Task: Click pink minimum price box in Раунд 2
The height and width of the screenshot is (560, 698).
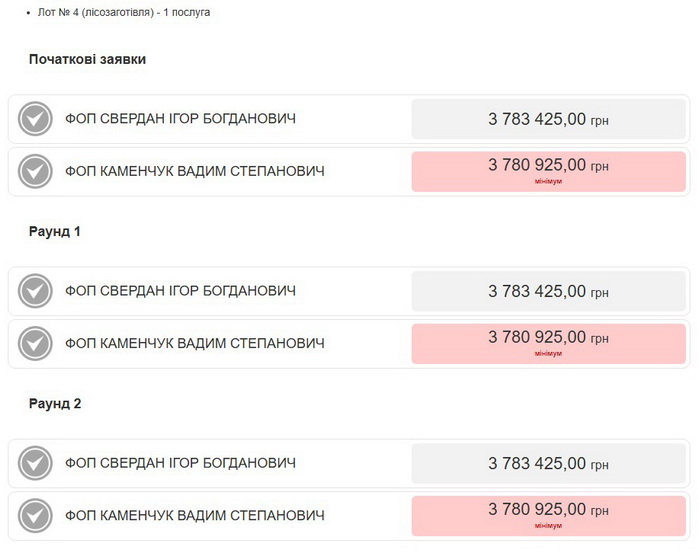Action: pyautogui.click(x=548, y=515)
